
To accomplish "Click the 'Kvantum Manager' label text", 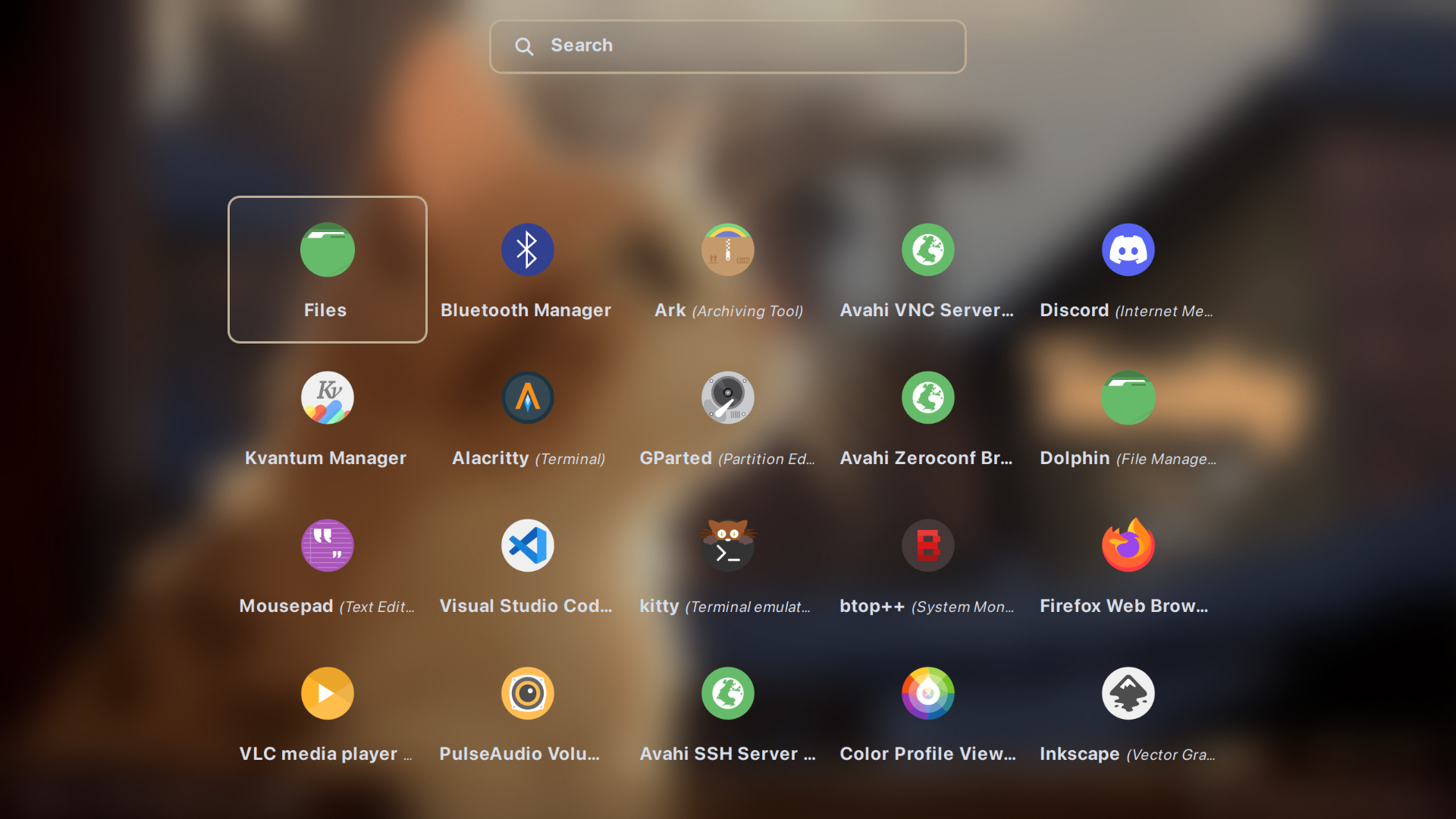I will point(325,458).
